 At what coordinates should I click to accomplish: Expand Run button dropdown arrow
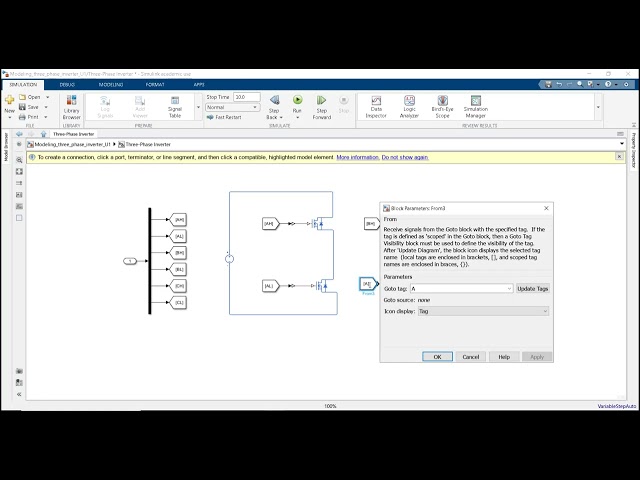(x=298, y=118)
